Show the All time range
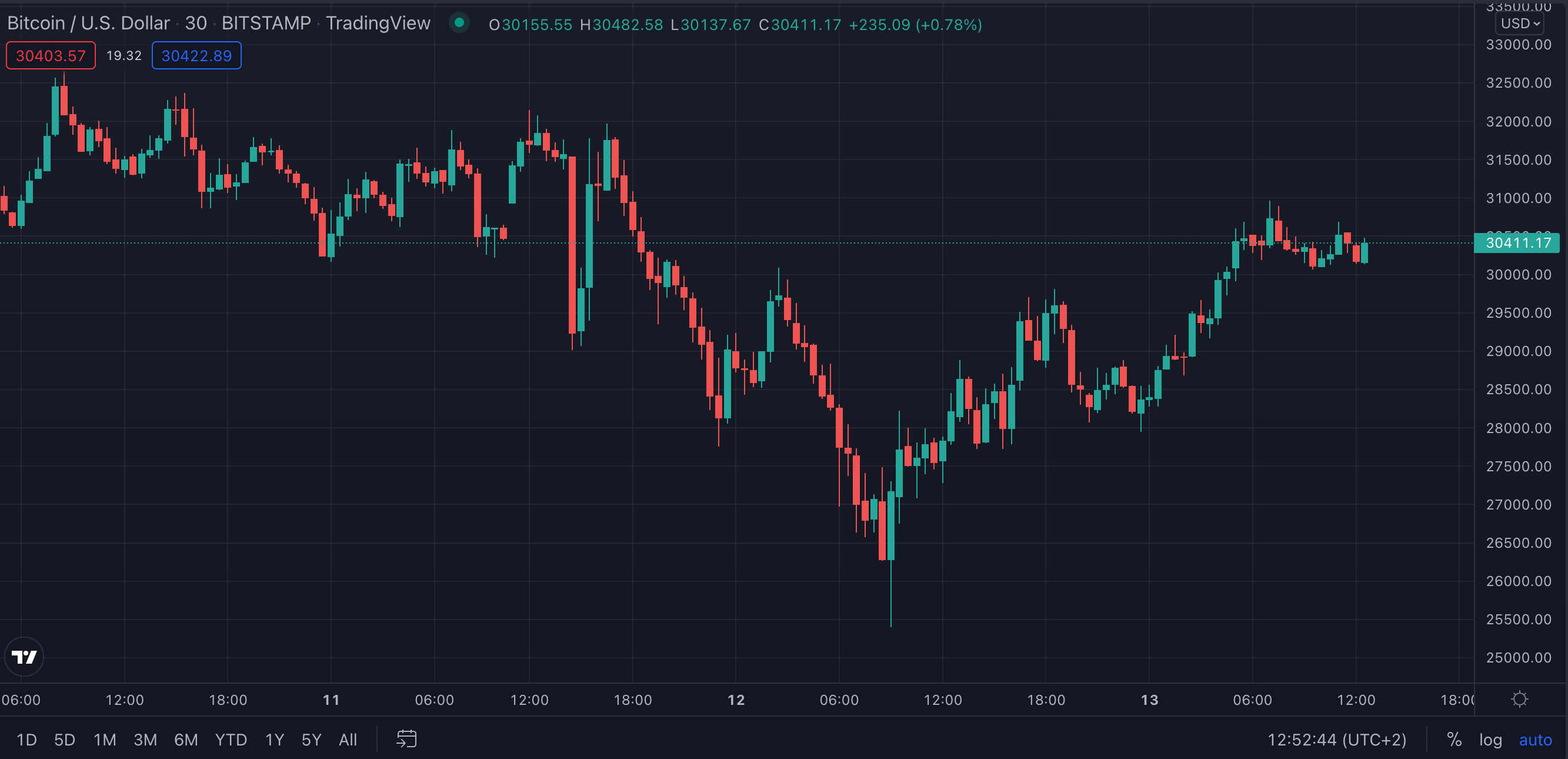This screenshot has height=759, width=1568. (348, 740)
